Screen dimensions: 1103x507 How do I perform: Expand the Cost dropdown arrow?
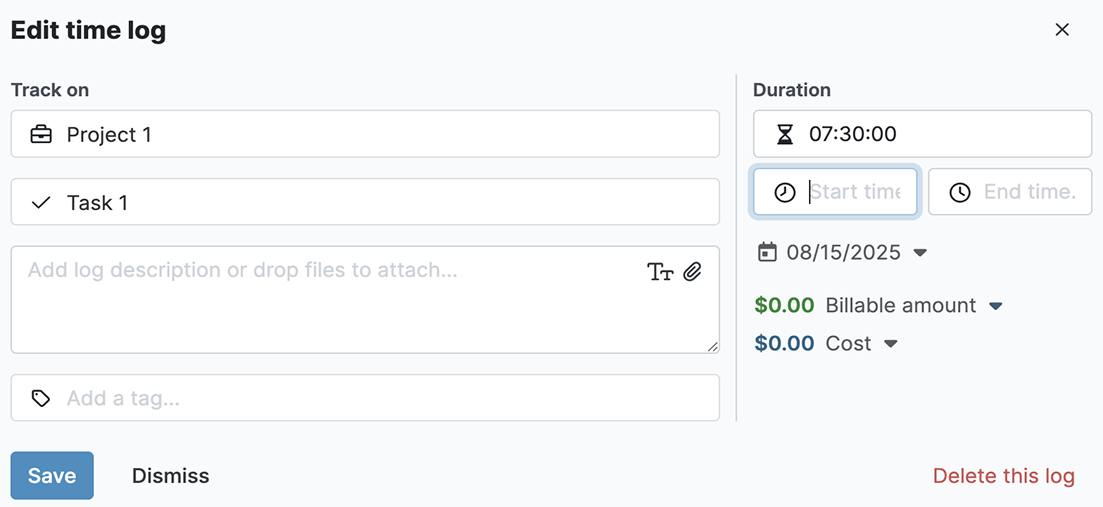pos(891,344)
